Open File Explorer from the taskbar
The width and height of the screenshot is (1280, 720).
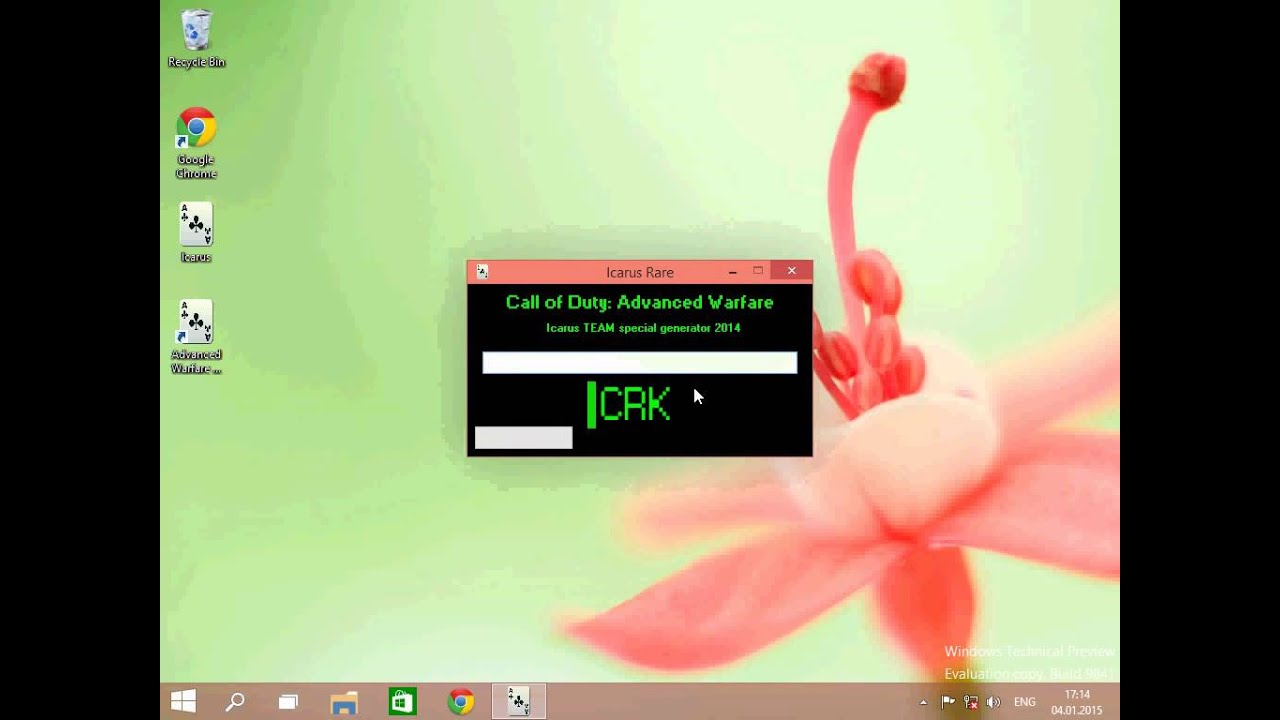pyautogui.click(x=344, y=702)
